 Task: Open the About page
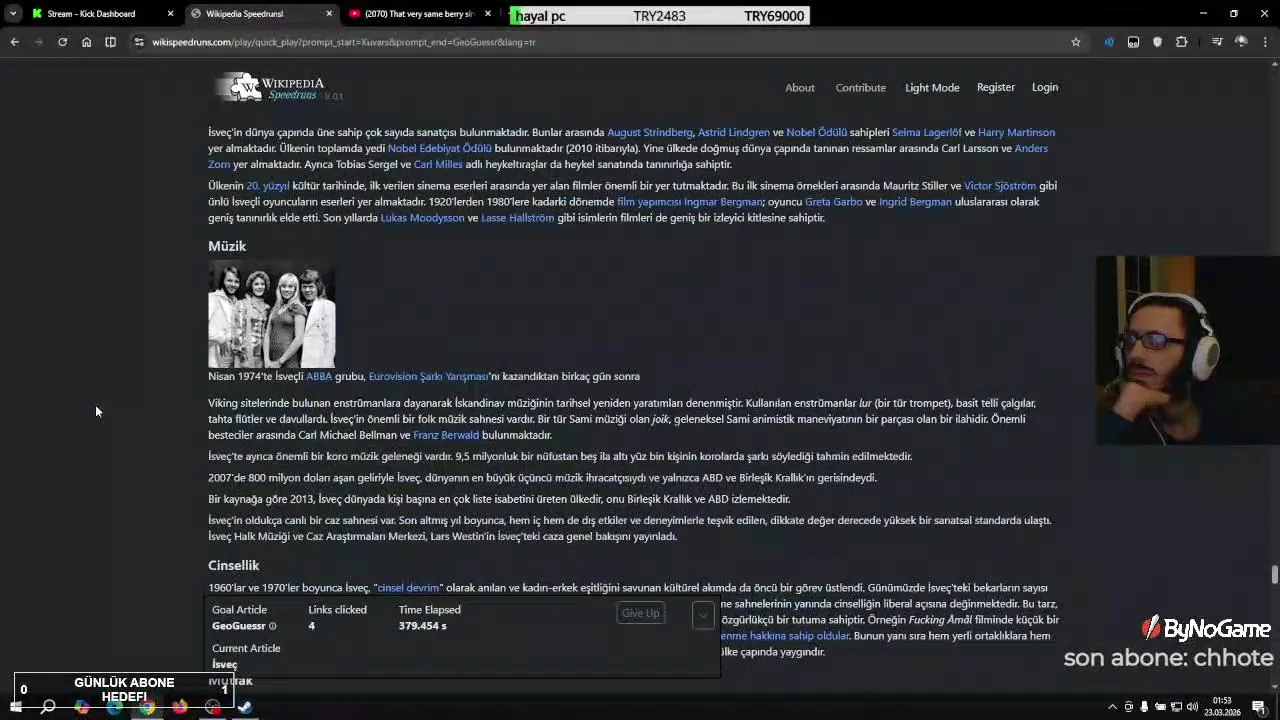800,87
